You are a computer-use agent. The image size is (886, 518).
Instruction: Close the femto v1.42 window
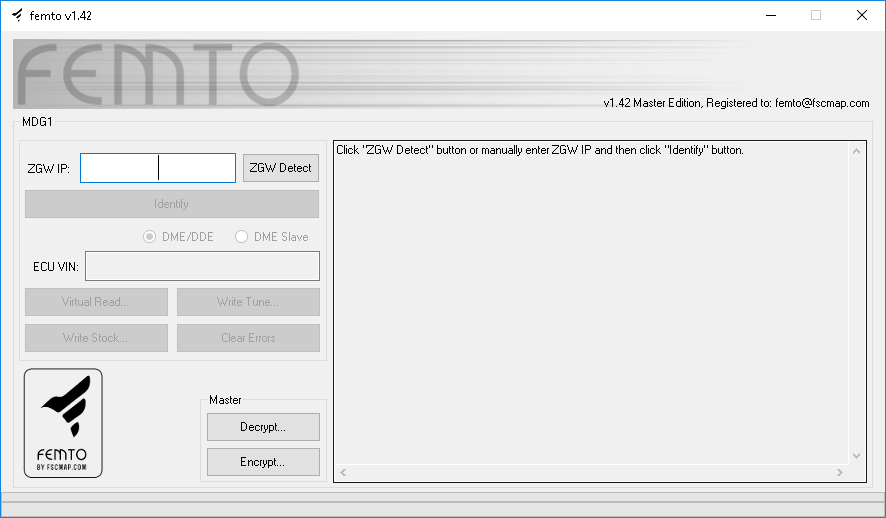[x=861, y=15]
